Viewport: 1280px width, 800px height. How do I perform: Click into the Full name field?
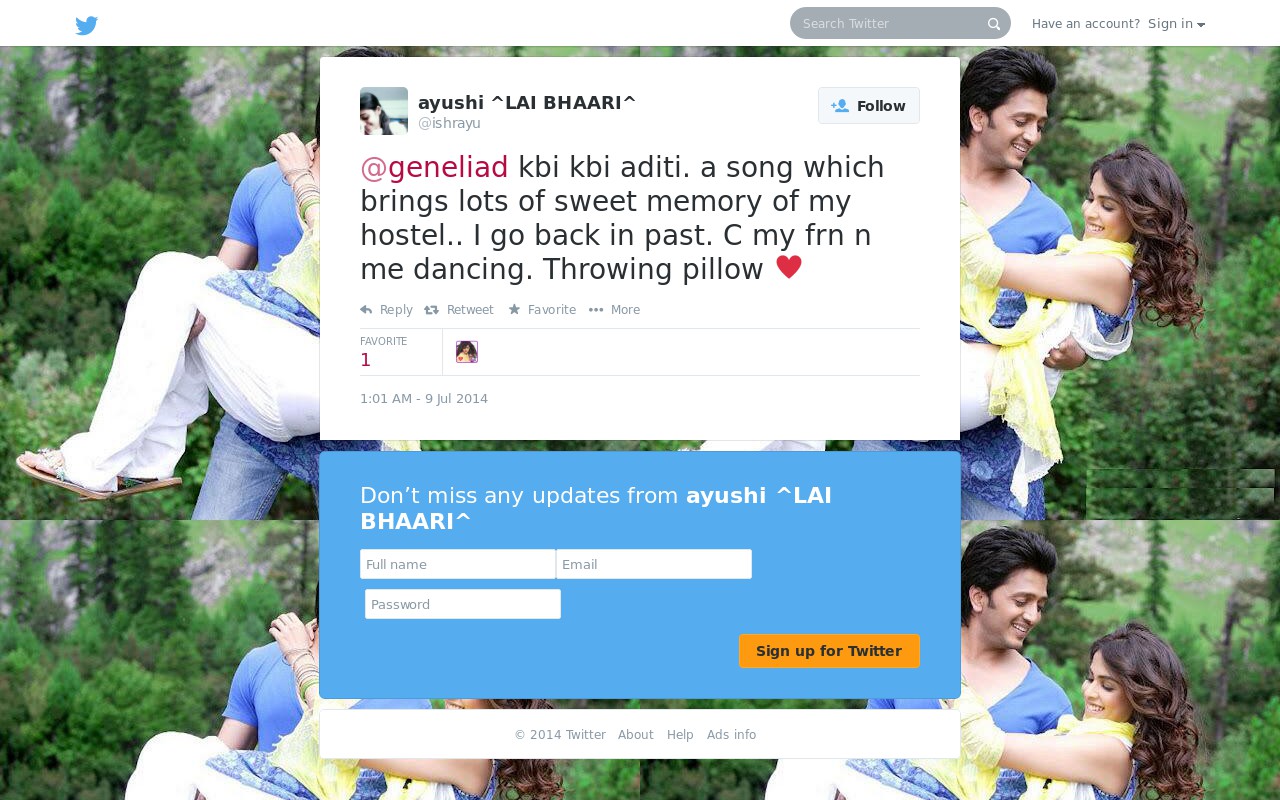tap(458, 564)
